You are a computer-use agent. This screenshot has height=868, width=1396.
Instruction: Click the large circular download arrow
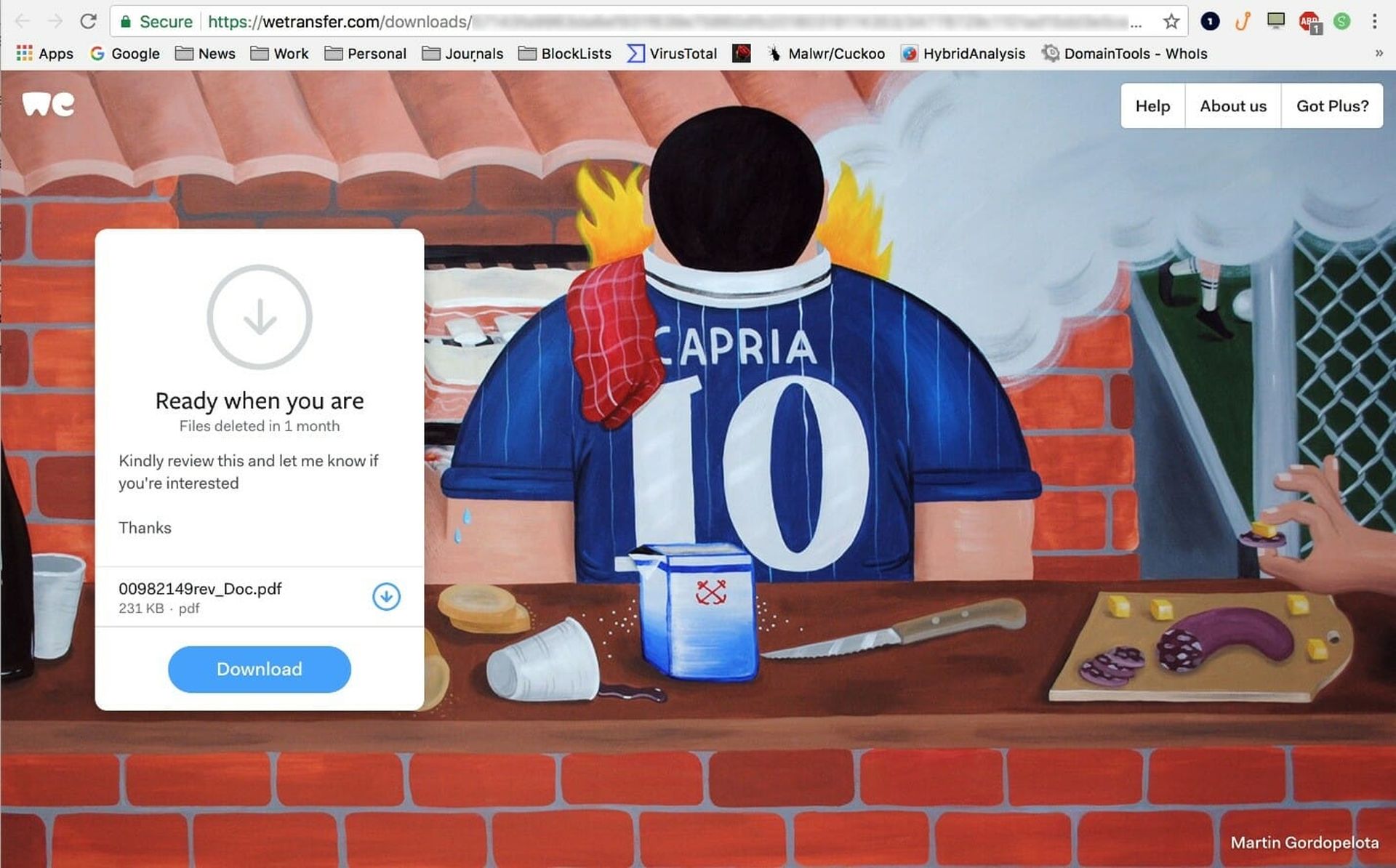[260, 317]
